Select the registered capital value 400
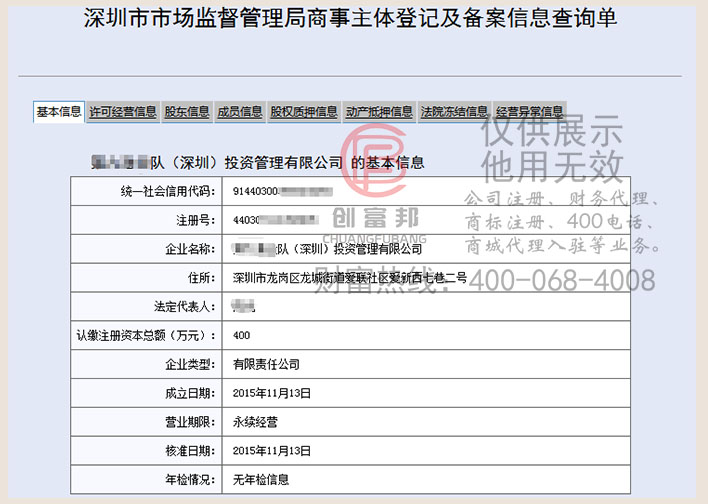The width and height of the screenshot is (708, 504). coord(242,336)
